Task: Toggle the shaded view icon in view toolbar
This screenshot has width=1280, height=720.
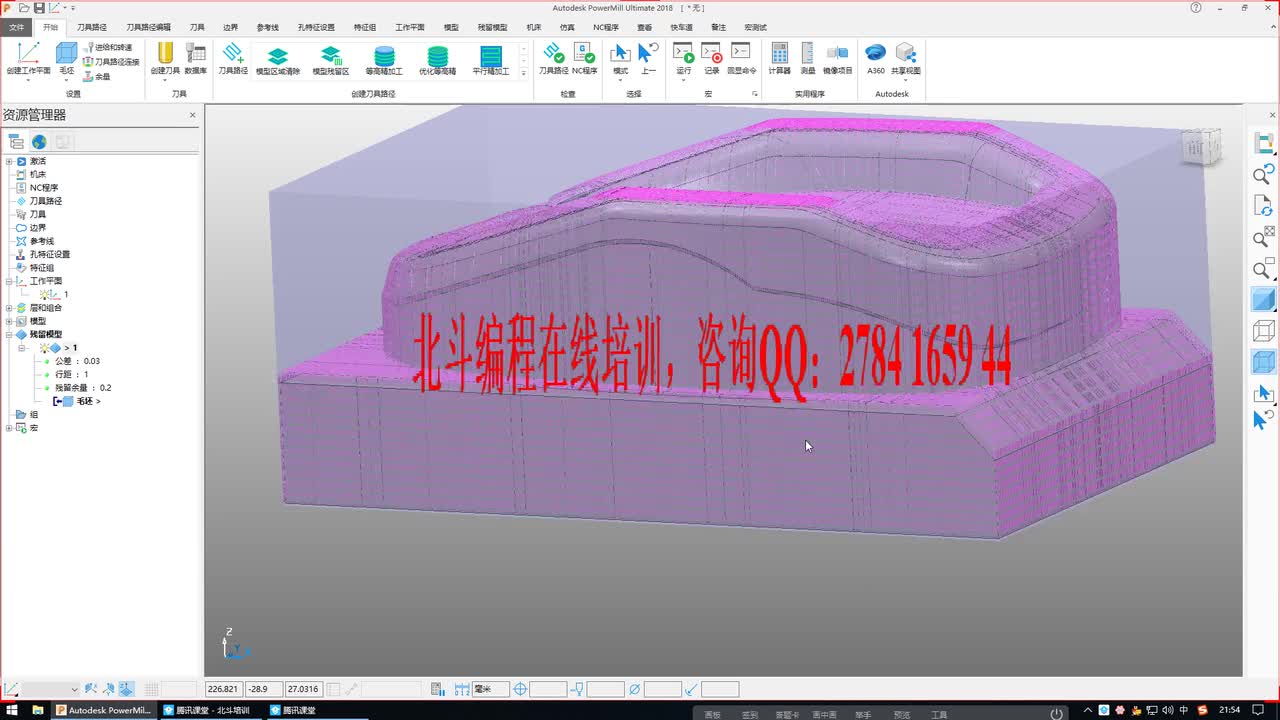Action: [x=1264, y=299]
